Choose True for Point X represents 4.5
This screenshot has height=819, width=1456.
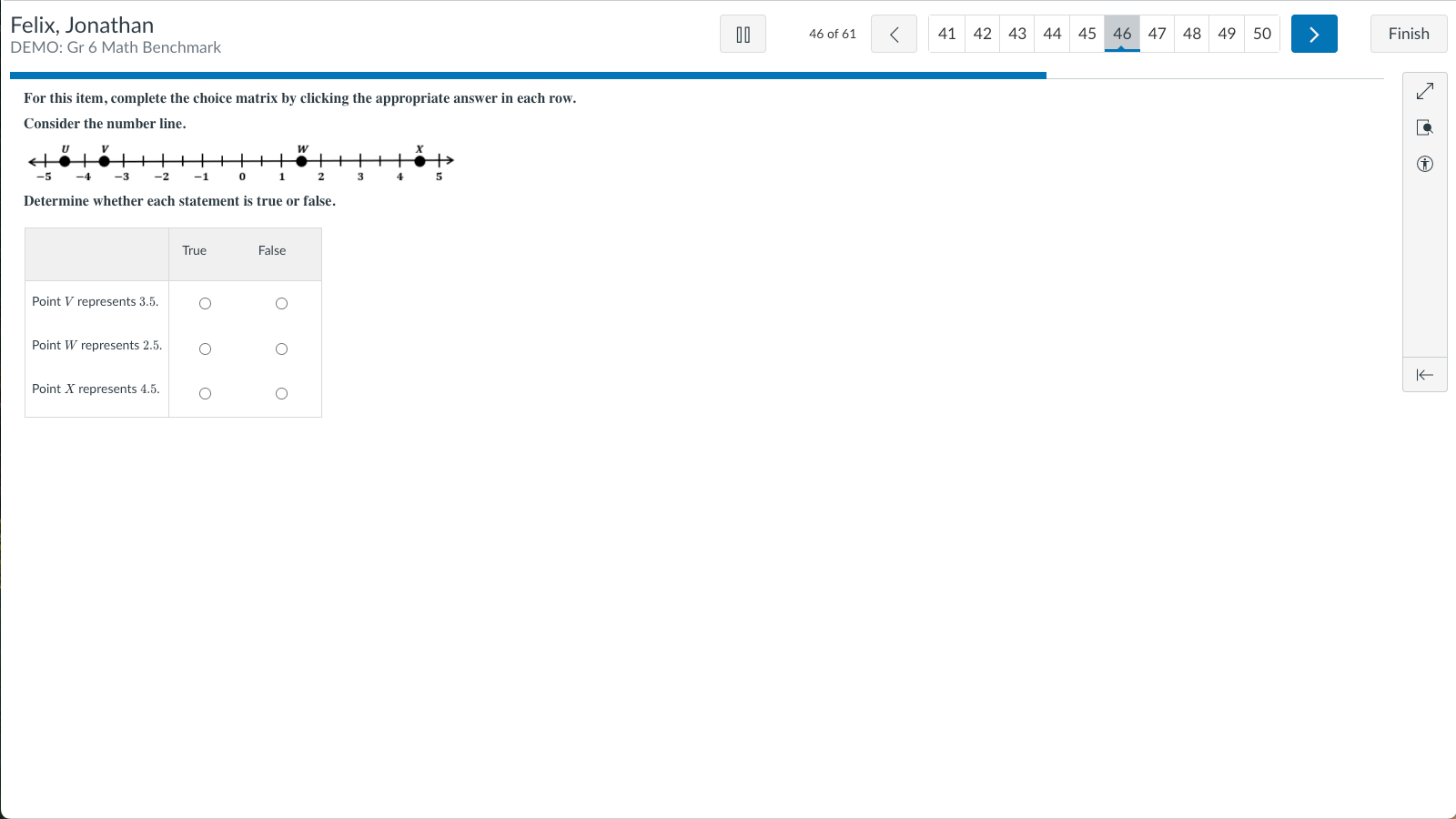pyautogui.click(x=205, y=394)
